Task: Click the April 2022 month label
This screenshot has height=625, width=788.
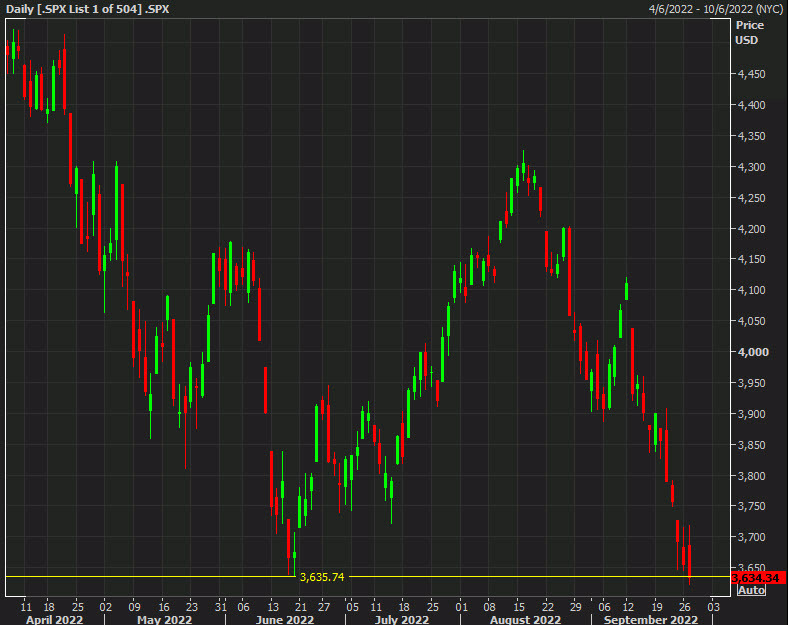Action: click(x=54, y=619)
